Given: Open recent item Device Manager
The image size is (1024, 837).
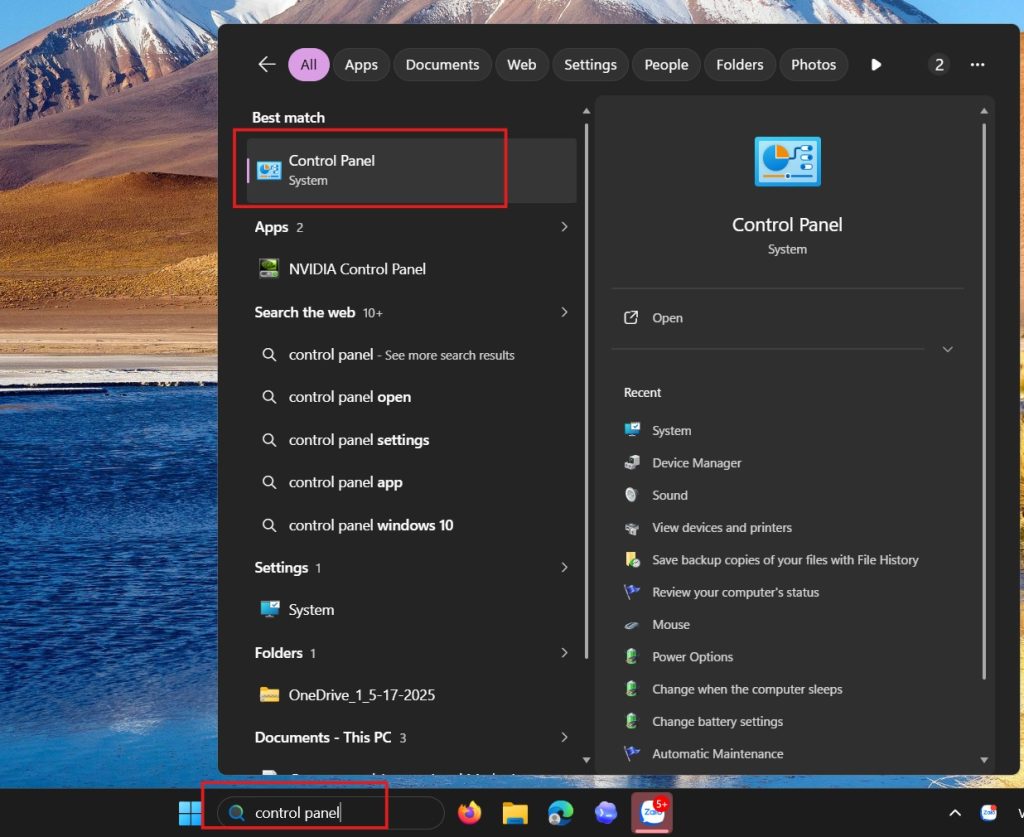Looking at the screenshot, I should coord(696,463).
